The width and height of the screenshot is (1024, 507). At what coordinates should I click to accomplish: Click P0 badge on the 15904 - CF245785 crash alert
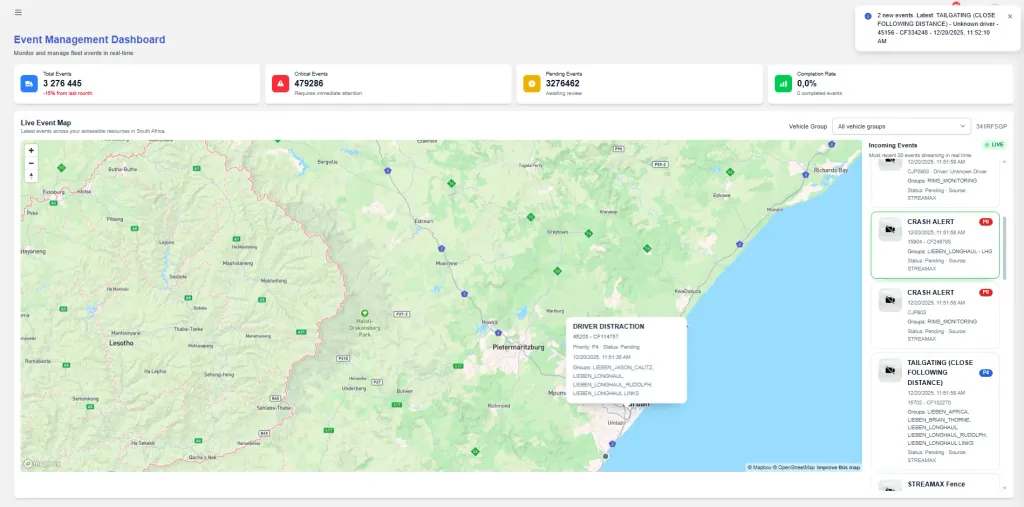[985, 222]
